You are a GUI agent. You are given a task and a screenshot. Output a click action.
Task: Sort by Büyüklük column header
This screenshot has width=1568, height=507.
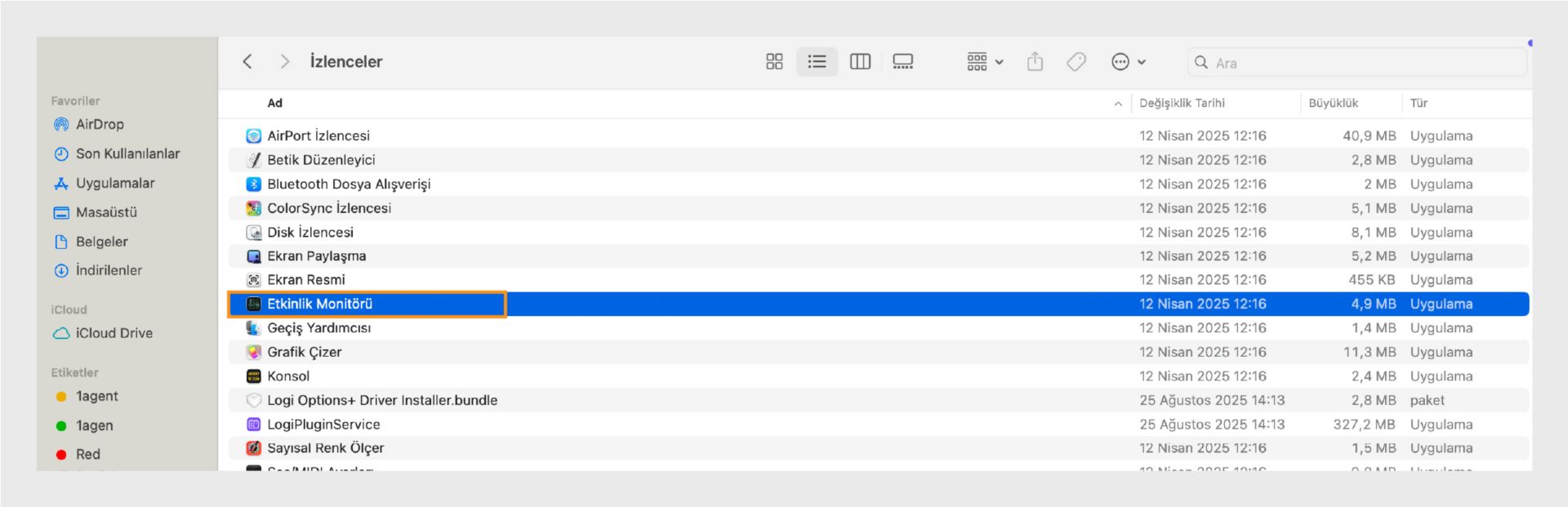tap(1333, 104)
